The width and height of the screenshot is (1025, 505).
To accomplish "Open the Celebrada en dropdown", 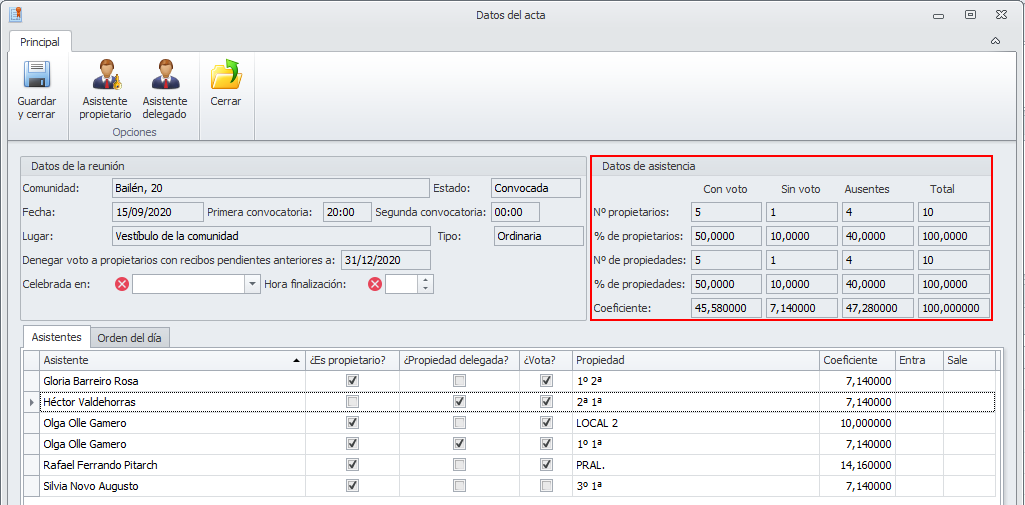I will 252,284.
